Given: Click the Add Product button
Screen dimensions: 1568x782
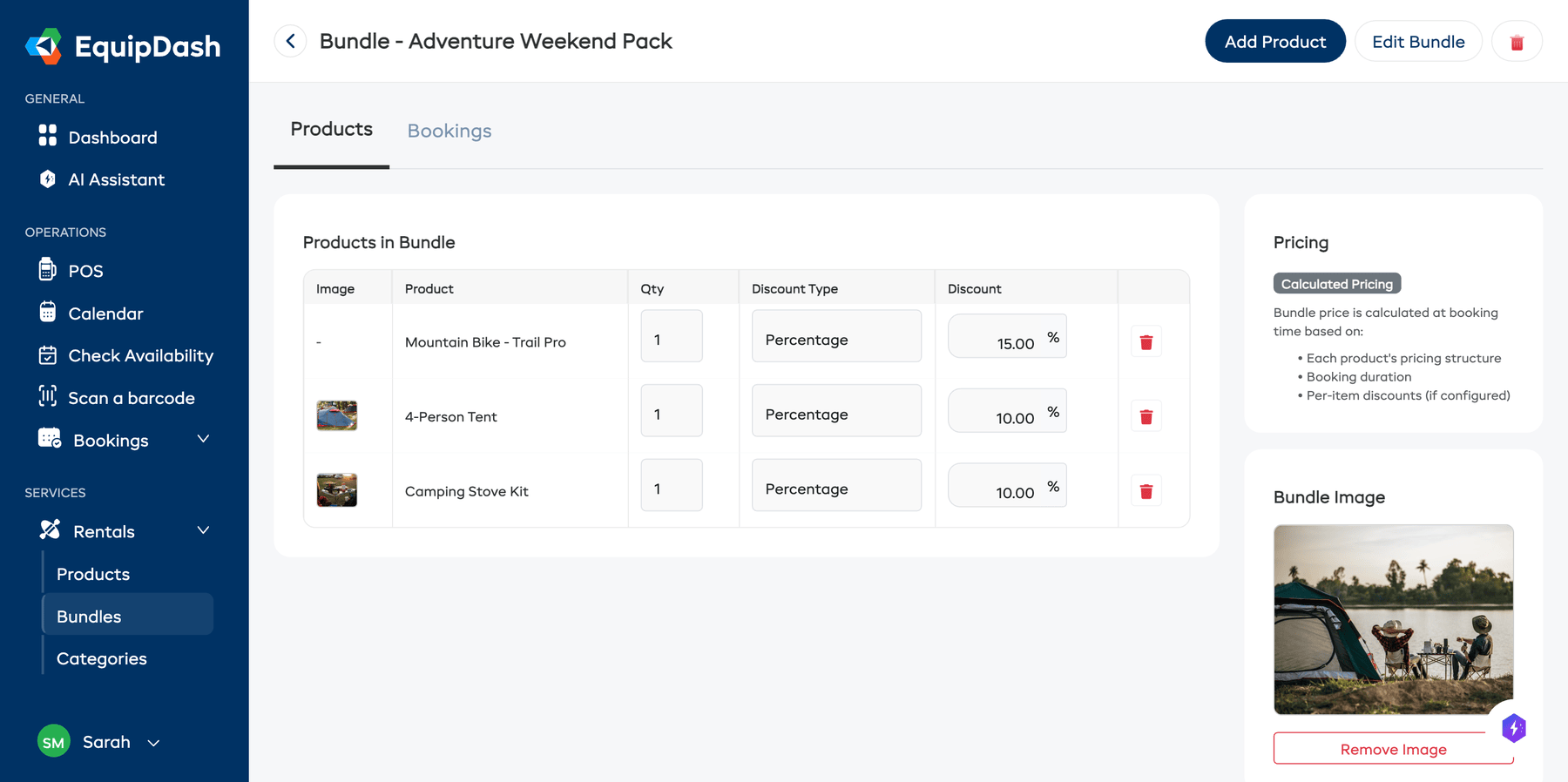Looking at the screenshot, I should pyautogui.click(x=1274, y=42).
